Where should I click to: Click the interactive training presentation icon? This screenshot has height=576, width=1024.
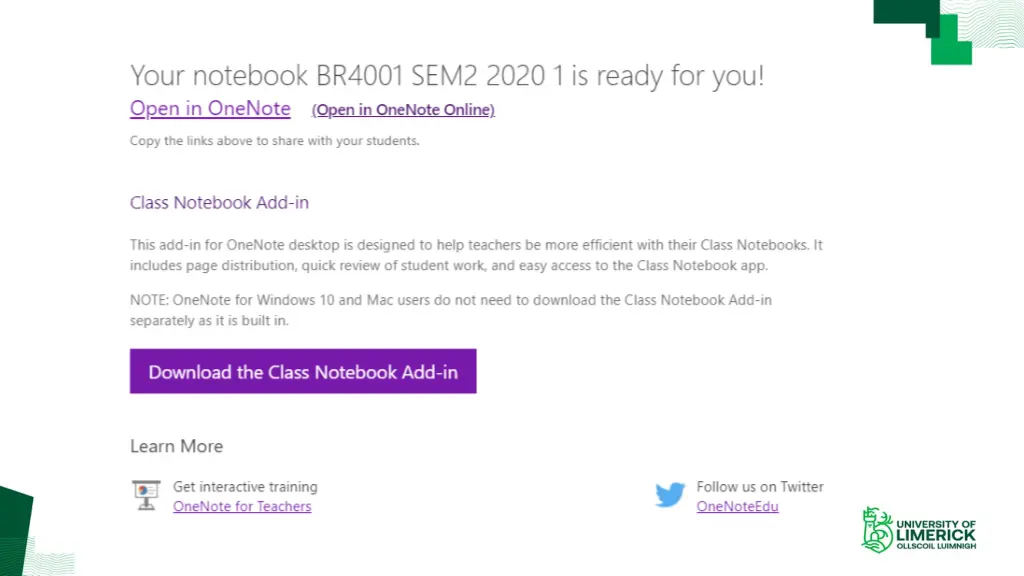pos(146,495)
